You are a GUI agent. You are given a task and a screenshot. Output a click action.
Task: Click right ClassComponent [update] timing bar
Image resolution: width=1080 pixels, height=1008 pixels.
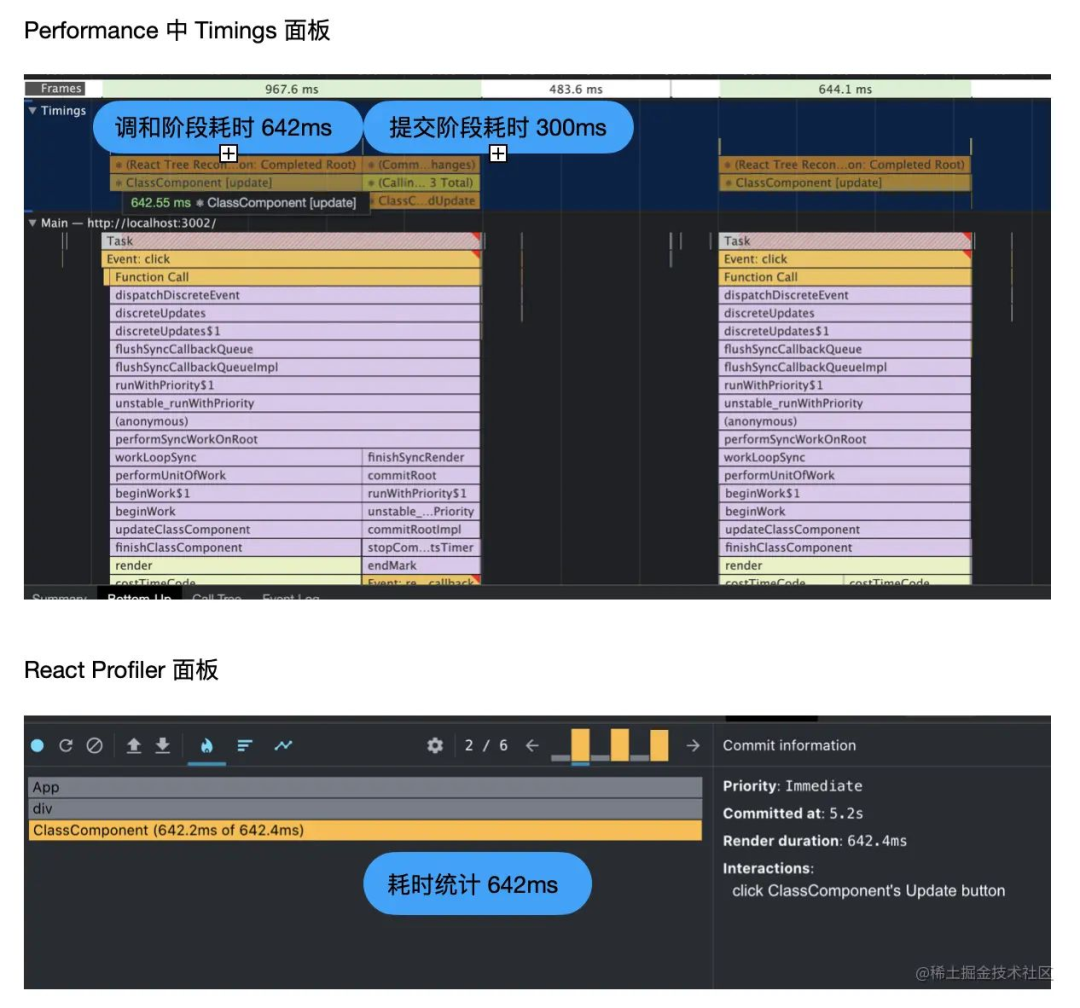click(845, 183)
